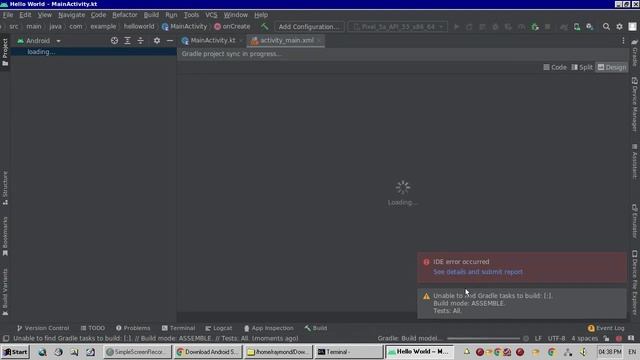Screen dimensions: 640x360
Task: Open App Inspection tool window
Action: 268,328
